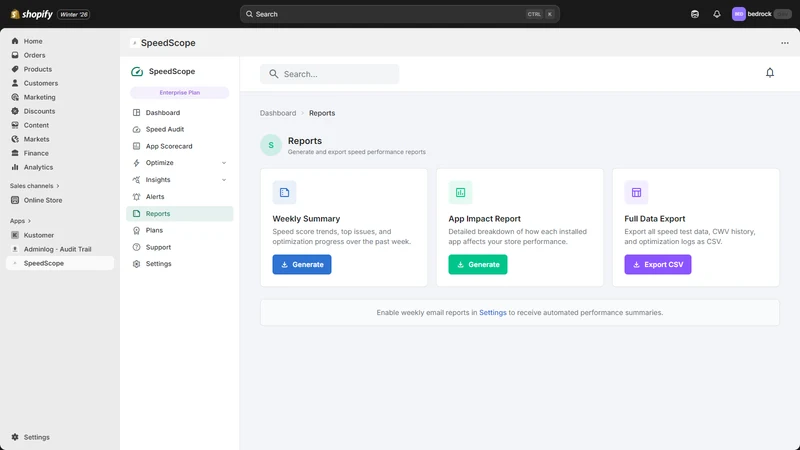This screenshot has height=450, width=800.
Task: Open the SpeedScope three-dot more menu
Action: pos(784,43)
